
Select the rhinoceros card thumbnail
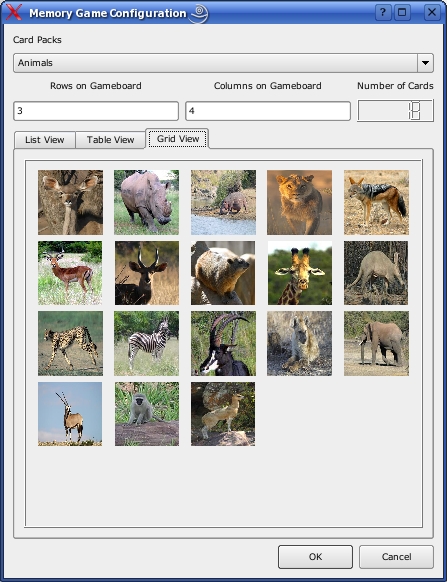(x=146, y=202)
